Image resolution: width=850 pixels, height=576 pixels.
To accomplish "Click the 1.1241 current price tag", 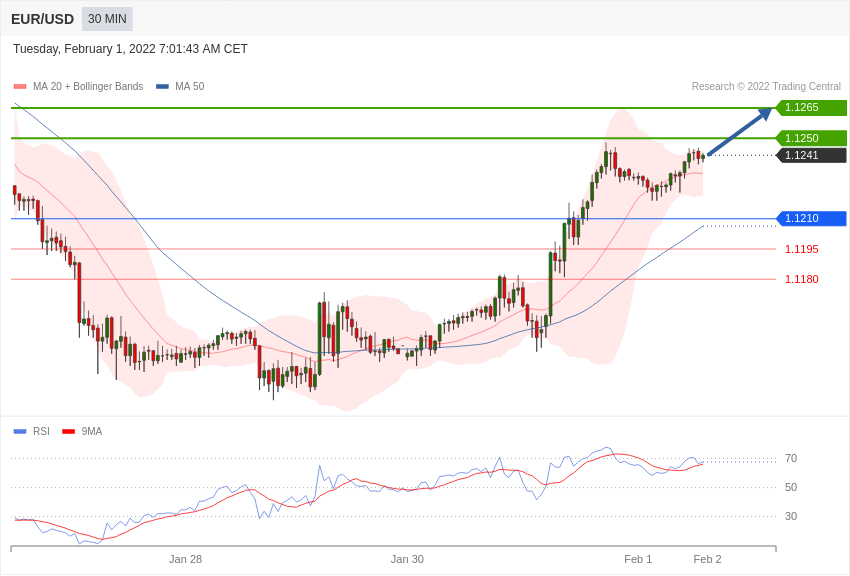I will click(x=811, y=156).
